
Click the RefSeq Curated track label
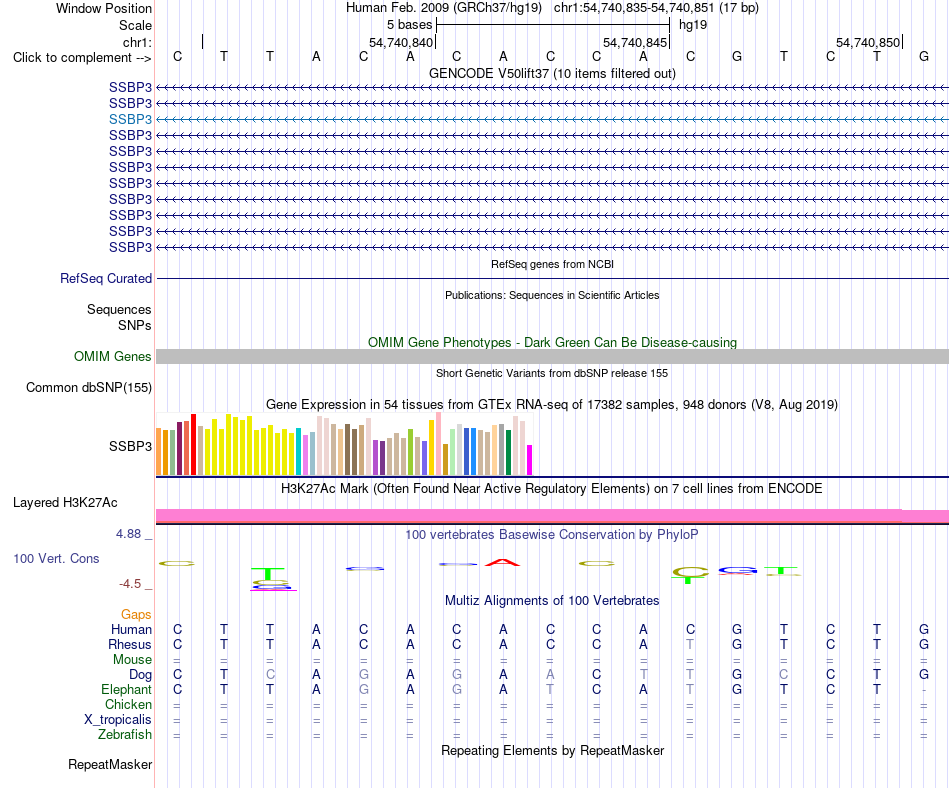click(x=106, y=279)
